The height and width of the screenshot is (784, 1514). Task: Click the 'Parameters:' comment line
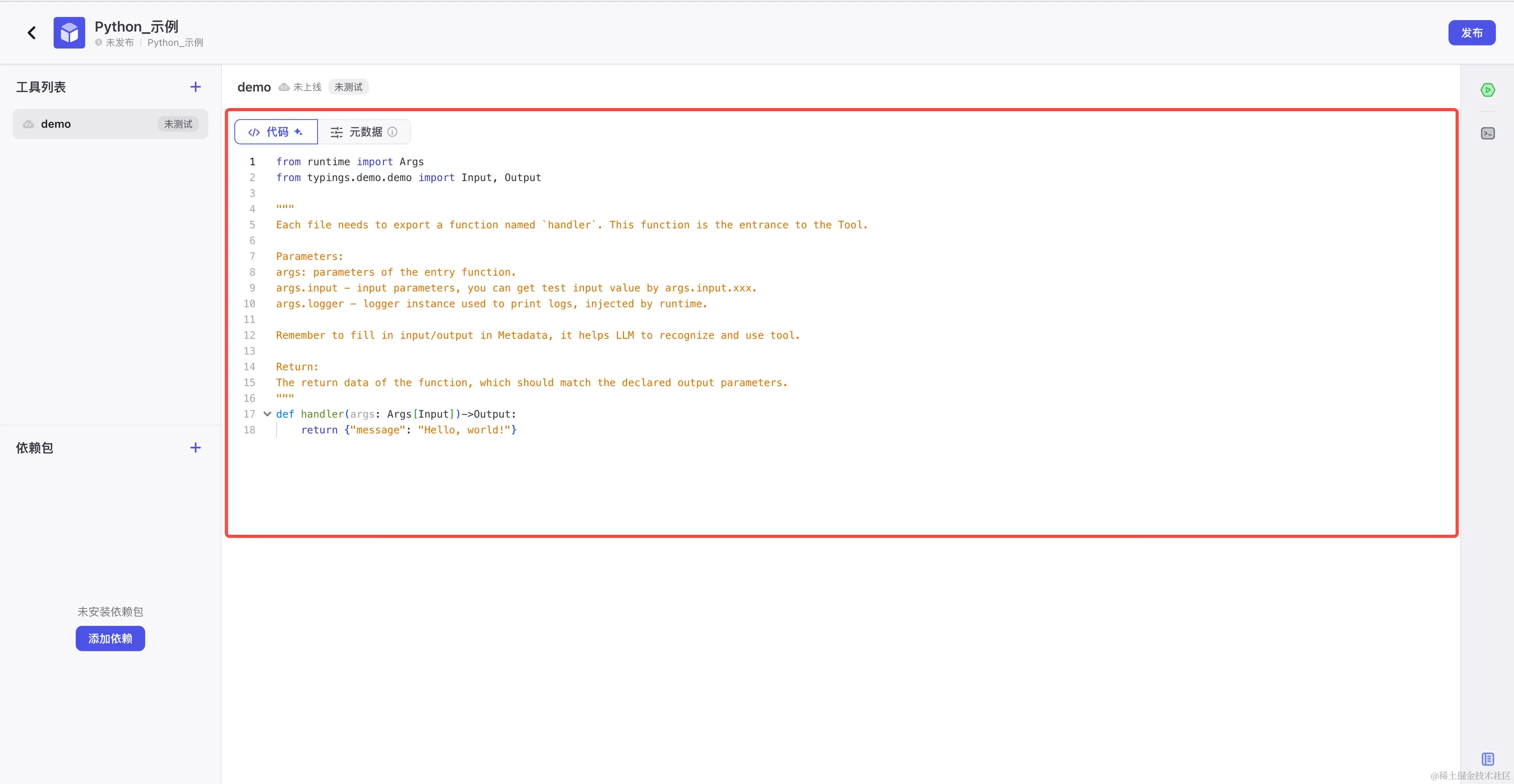310,256
